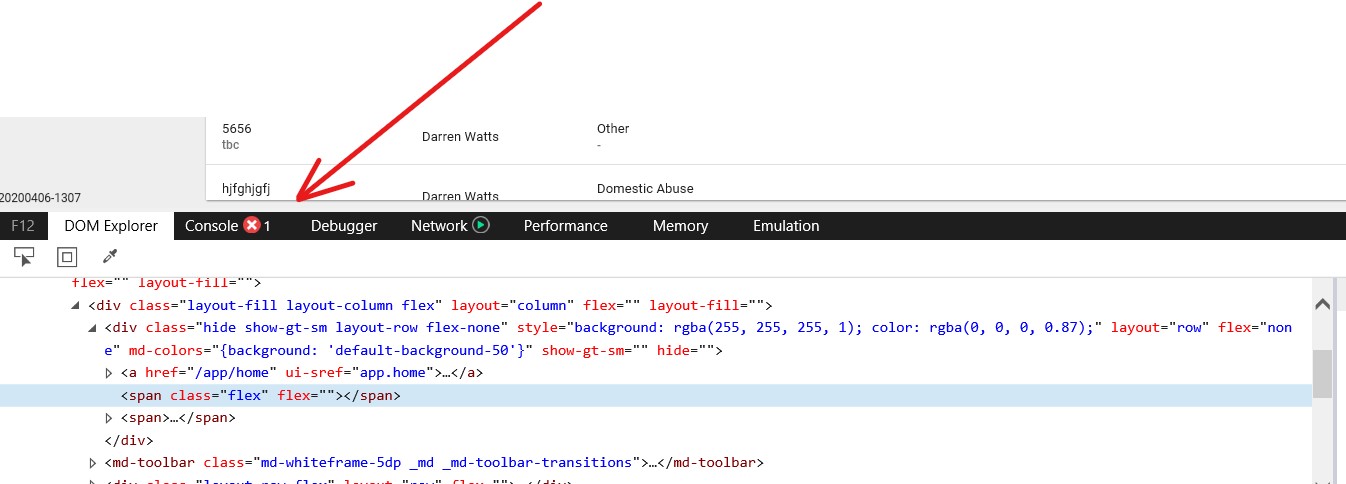Open the Emulation tab
This screenshot has height=484, width=1346.
pos(786,226)
